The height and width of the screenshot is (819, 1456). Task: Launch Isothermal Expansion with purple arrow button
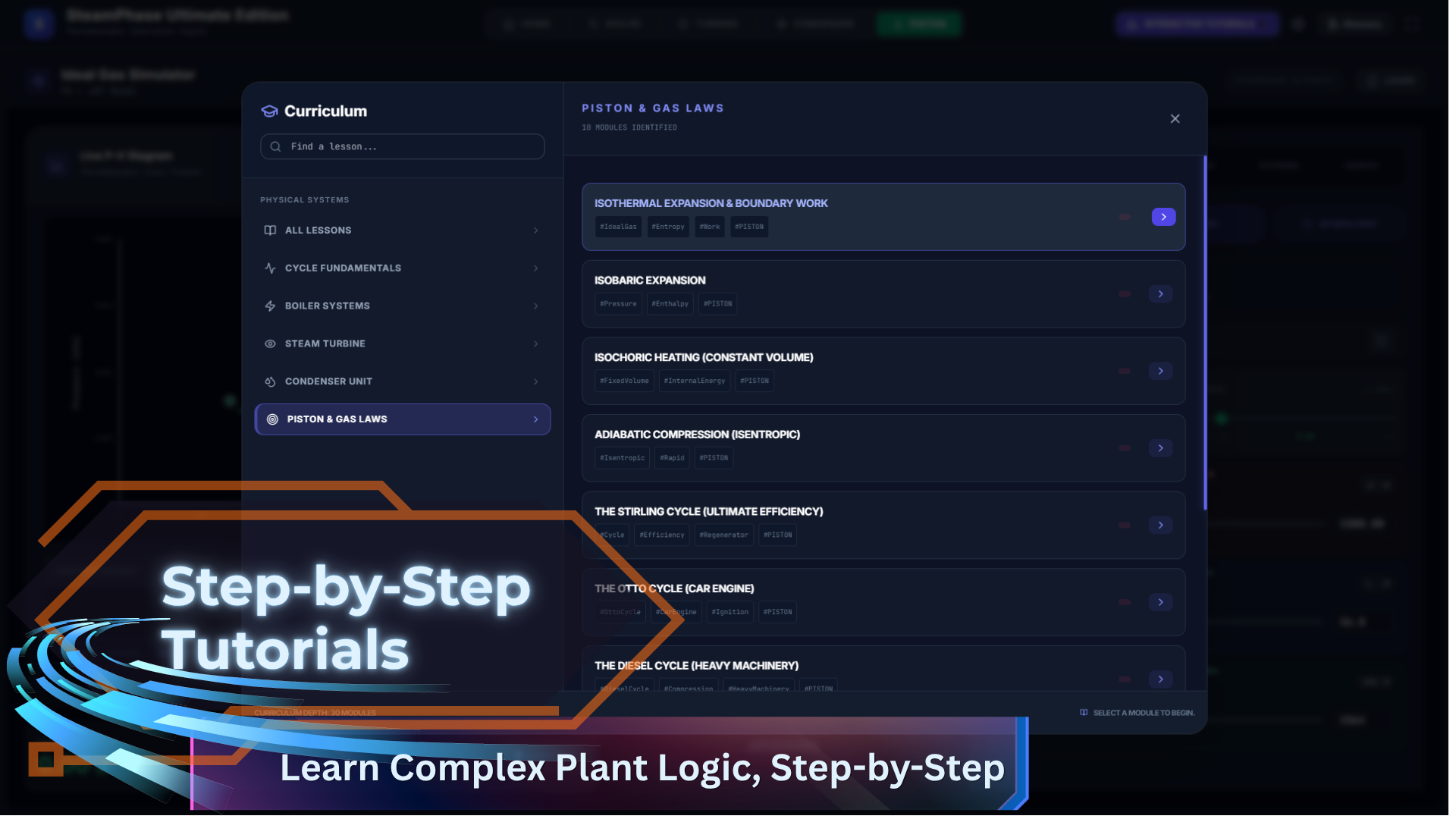pyautogui.click(x=1163, y=218)
